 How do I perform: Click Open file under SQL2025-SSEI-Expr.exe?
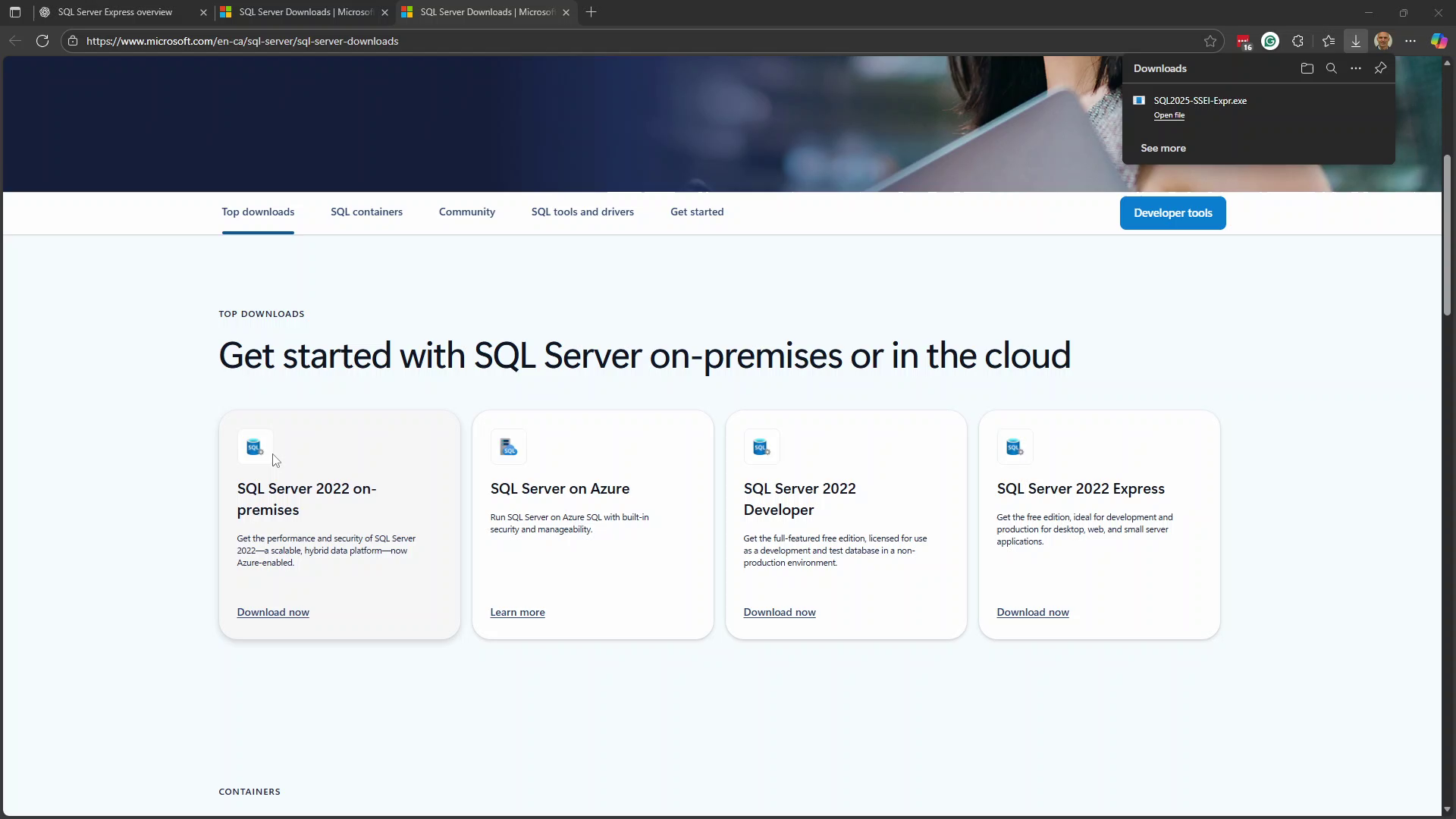(1169, 115)
